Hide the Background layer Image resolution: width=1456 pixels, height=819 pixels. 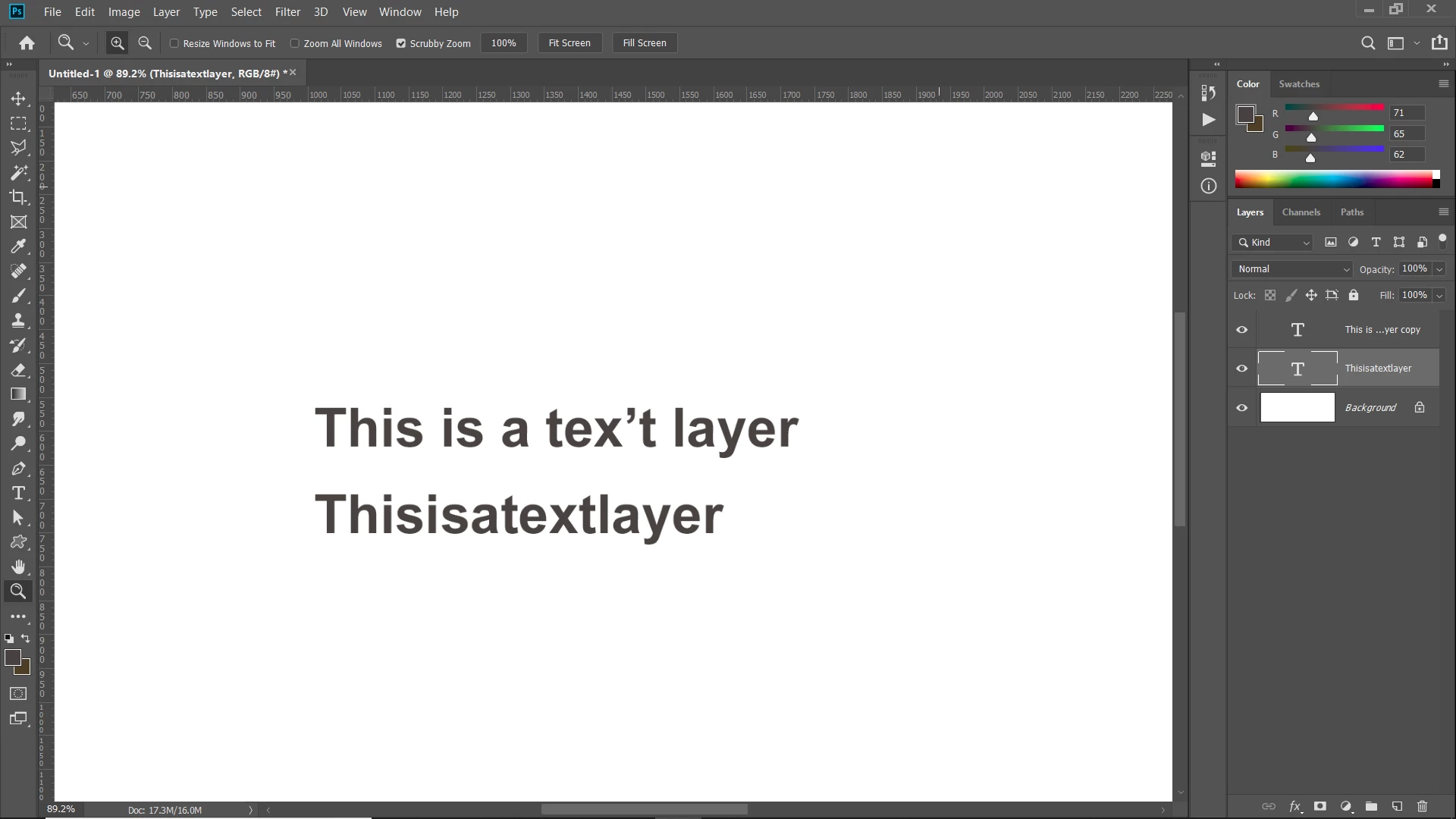(x=1241, y=407)
